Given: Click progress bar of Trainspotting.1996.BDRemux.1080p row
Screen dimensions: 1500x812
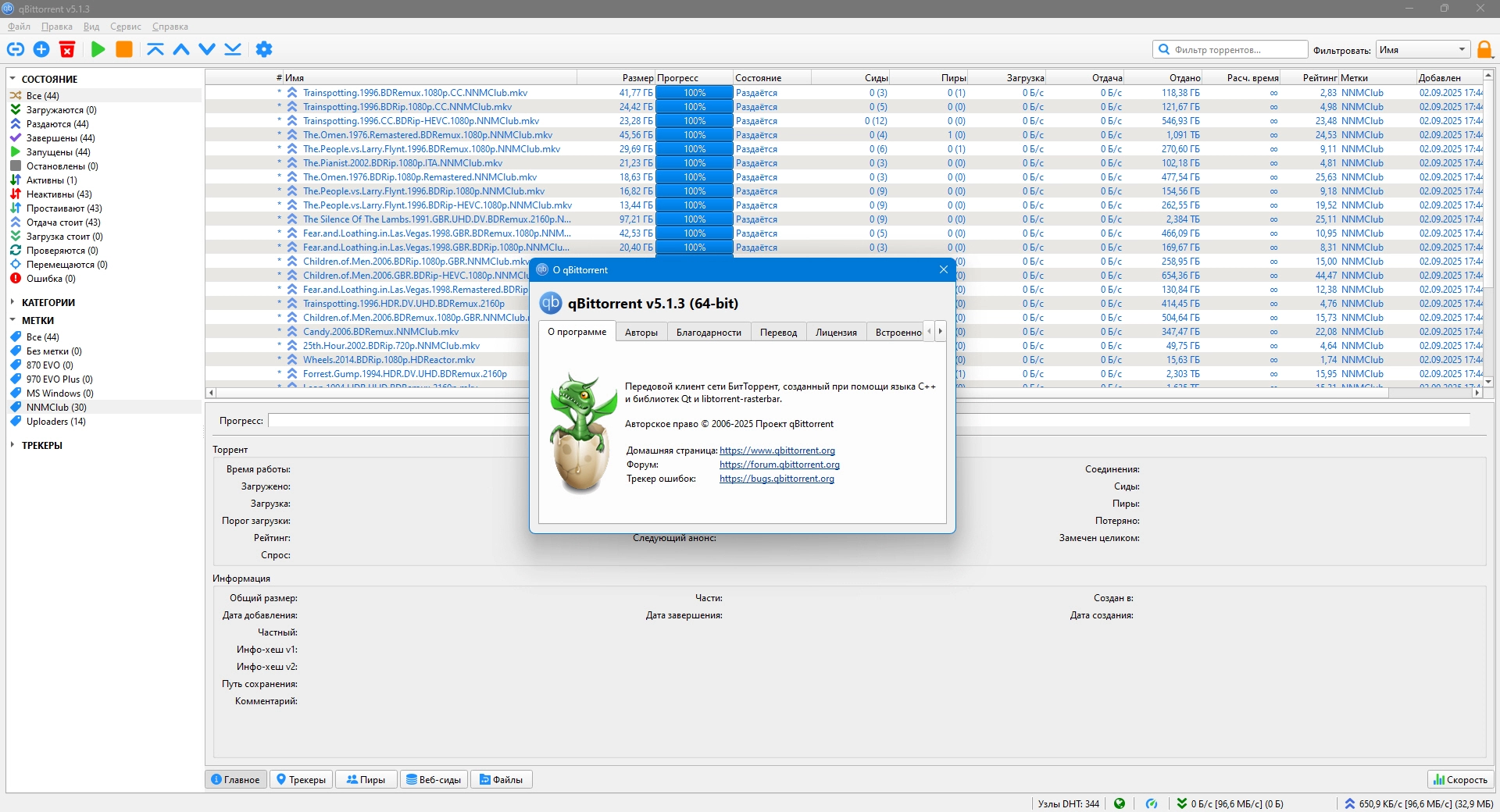Looking at the screenshot, I should (695, 93).
